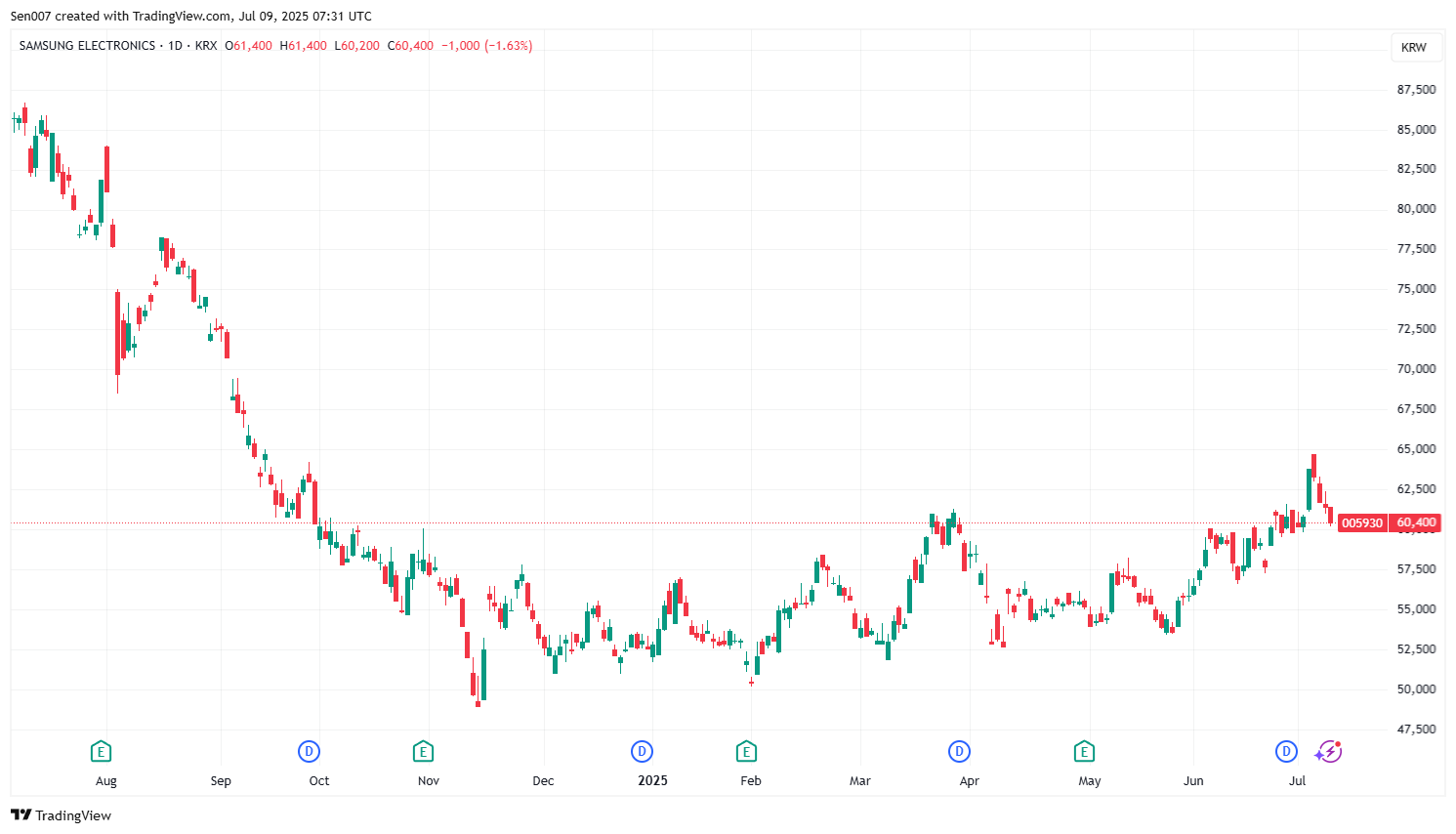Image resolution: width=1456 pixels, height=834 pixels.
Task: Click the 75,000 price axis label
Action: click(1416, 288)
